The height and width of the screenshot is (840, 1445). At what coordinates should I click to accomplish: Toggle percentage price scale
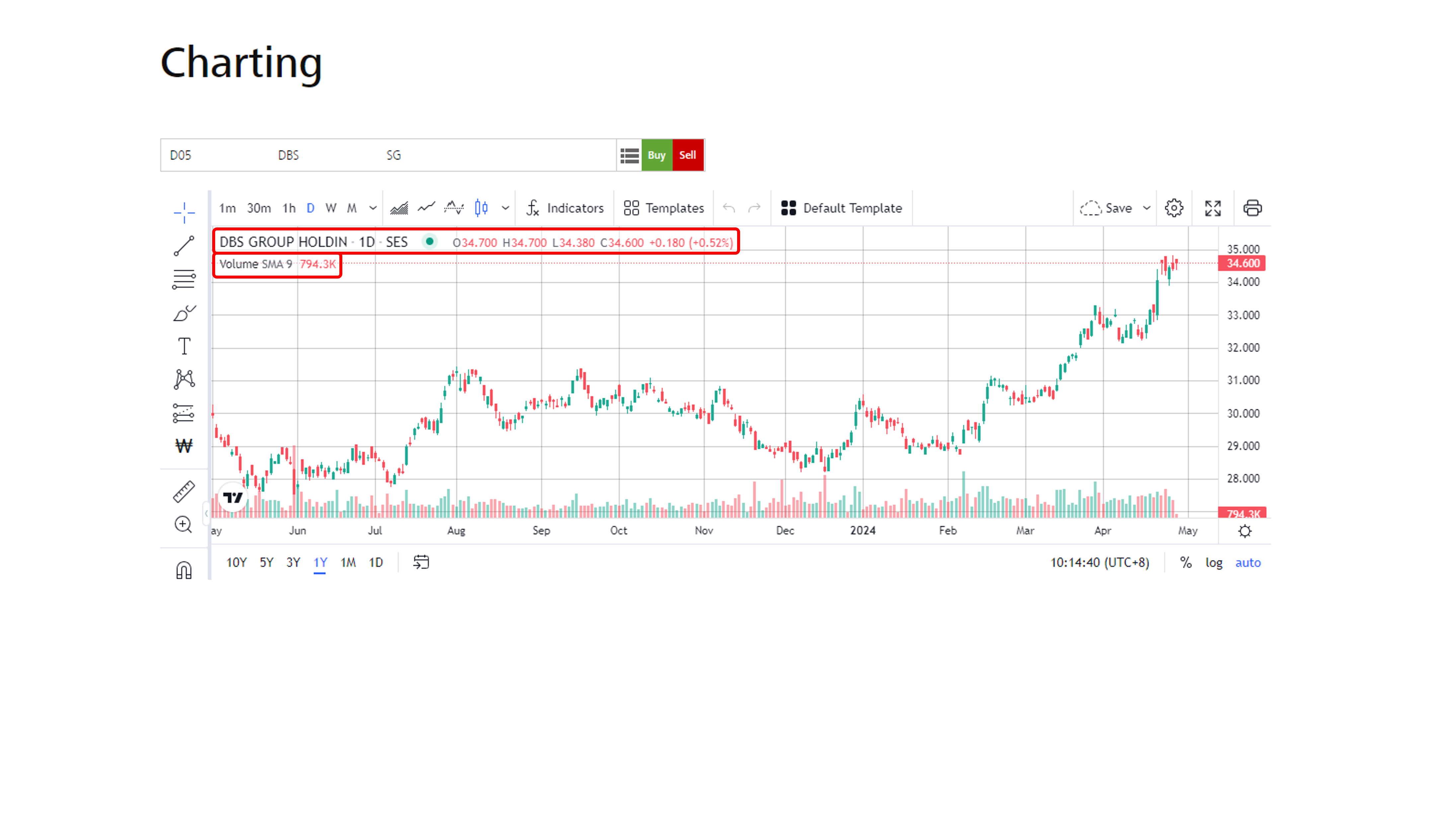[x=1185, y=562]
